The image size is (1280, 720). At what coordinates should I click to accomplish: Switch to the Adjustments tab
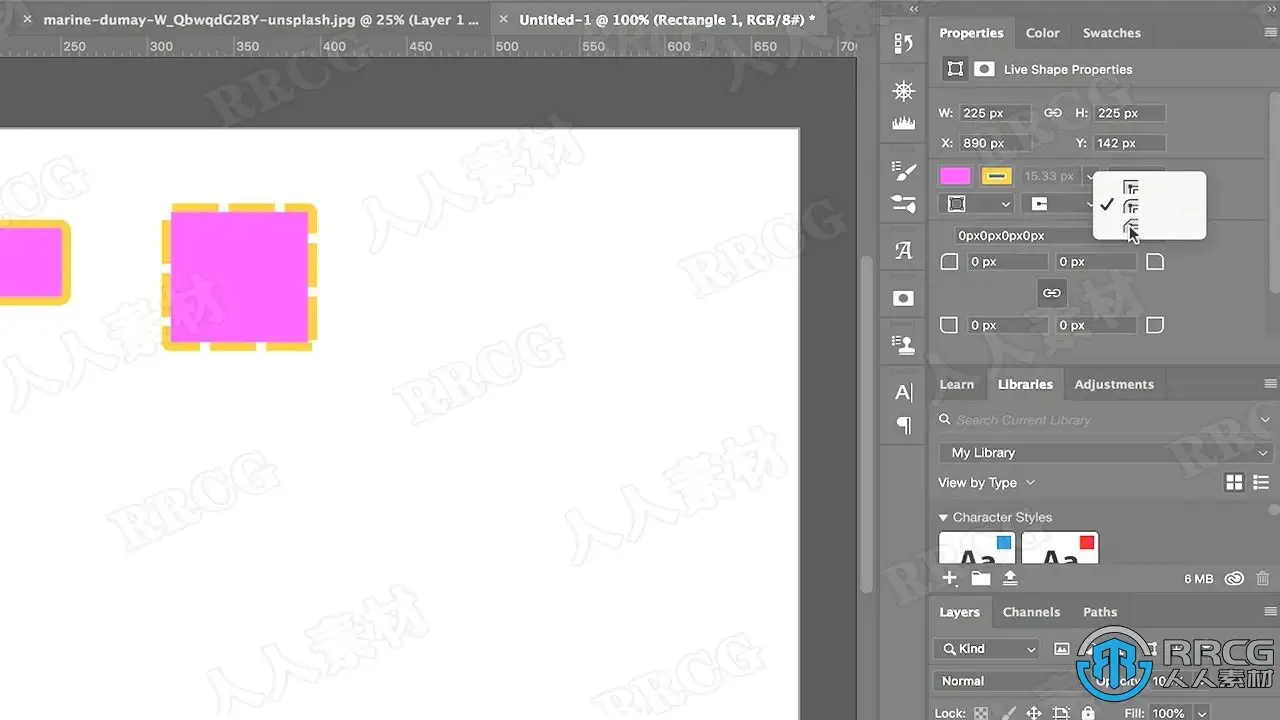[1114, 385]
